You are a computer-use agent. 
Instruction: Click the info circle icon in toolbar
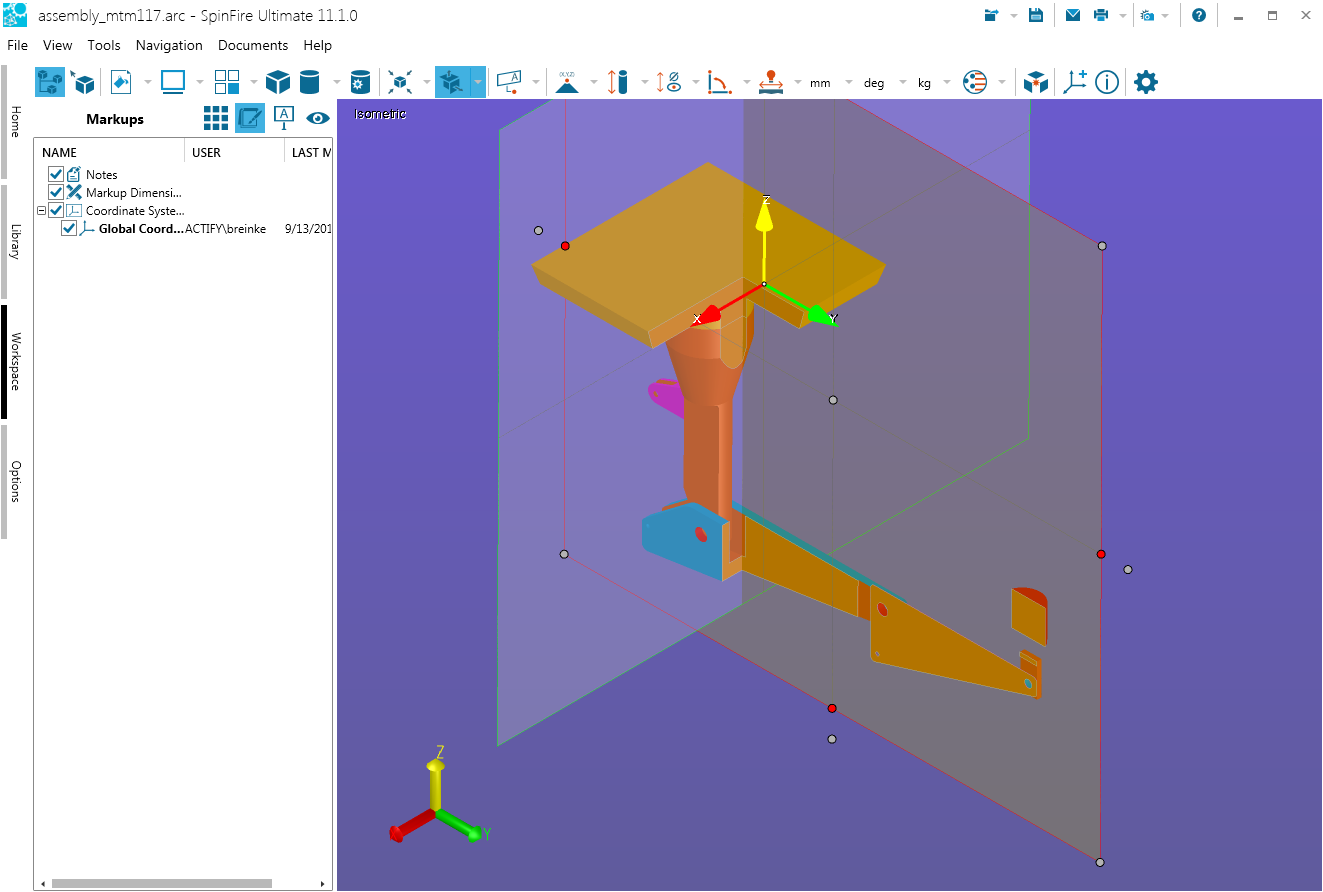point(1106,82)
